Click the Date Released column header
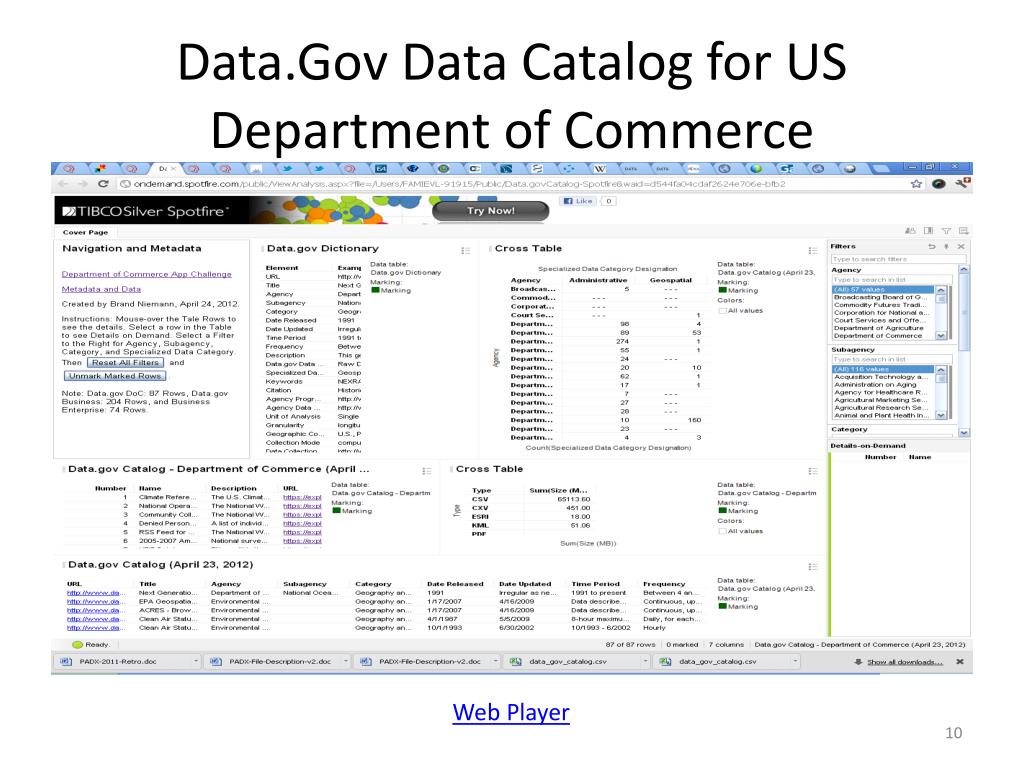The height and width of the screenshot is (768, 1024). point(455,584)
